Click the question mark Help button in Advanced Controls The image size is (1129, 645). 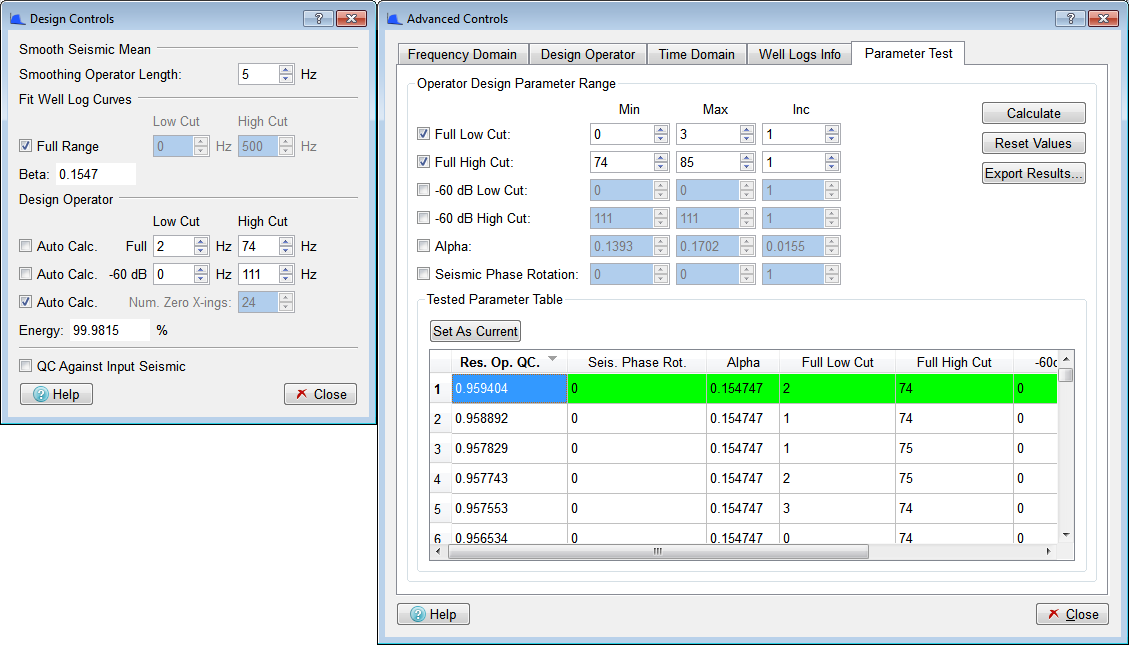pos(433,614)
